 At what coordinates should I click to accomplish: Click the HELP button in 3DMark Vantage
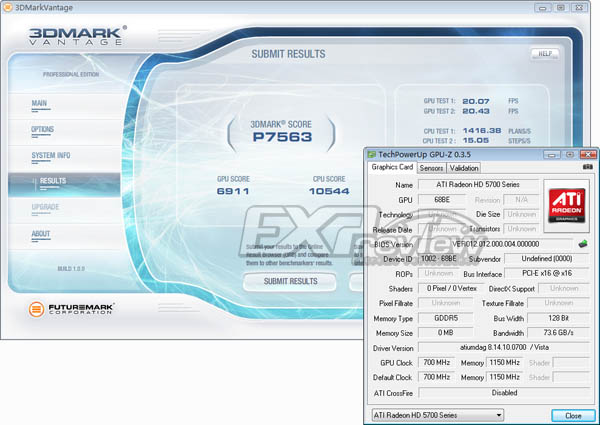545,54
